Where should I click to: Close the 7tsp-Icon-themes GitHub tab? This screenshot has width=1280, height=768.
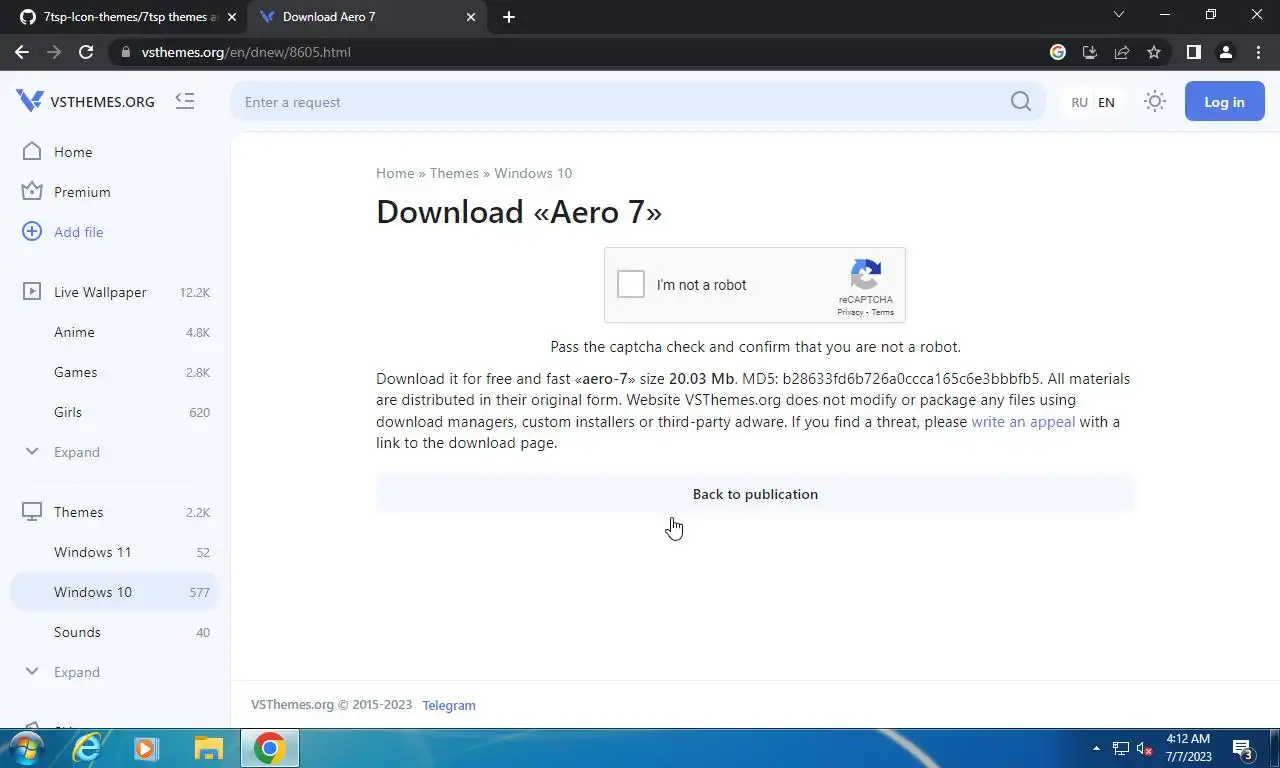[x=232, y=17]
